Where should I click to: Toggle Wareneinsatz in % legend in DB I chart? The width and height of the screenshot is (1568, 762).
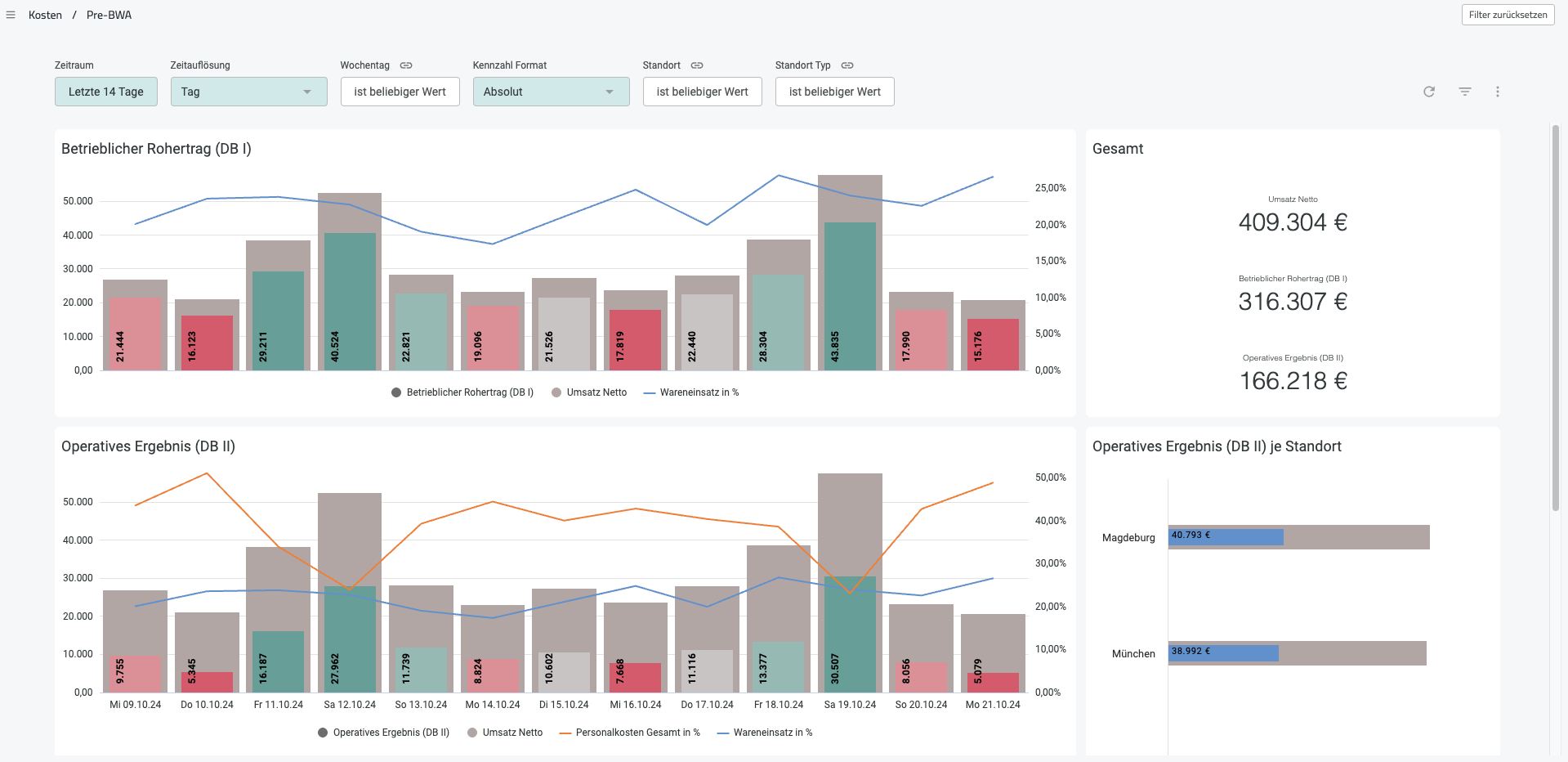[x=691, y=392]
